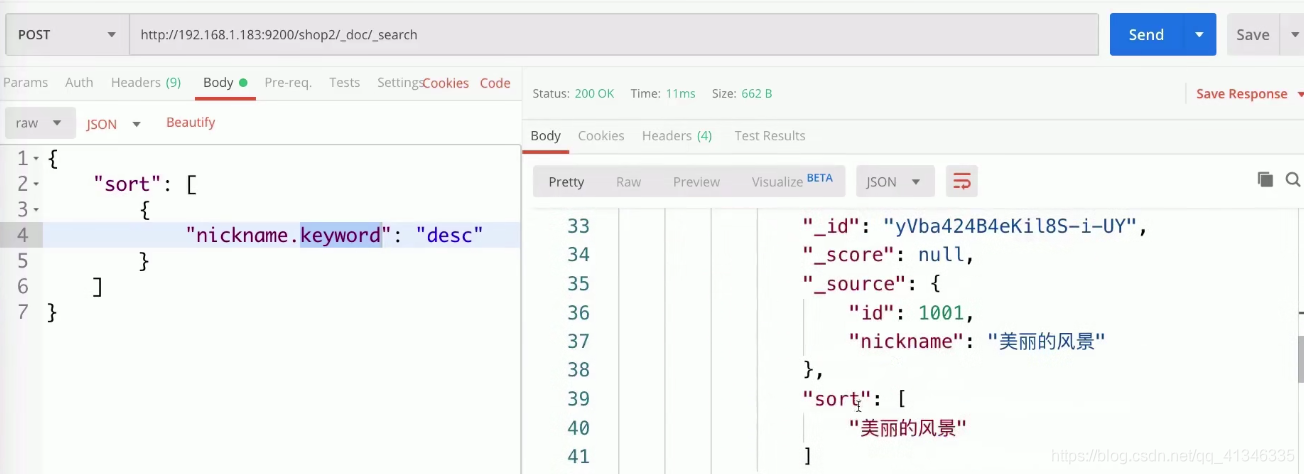Search within the response body
This screenshot has width=1304, height=474.
tap(1293, 180)
